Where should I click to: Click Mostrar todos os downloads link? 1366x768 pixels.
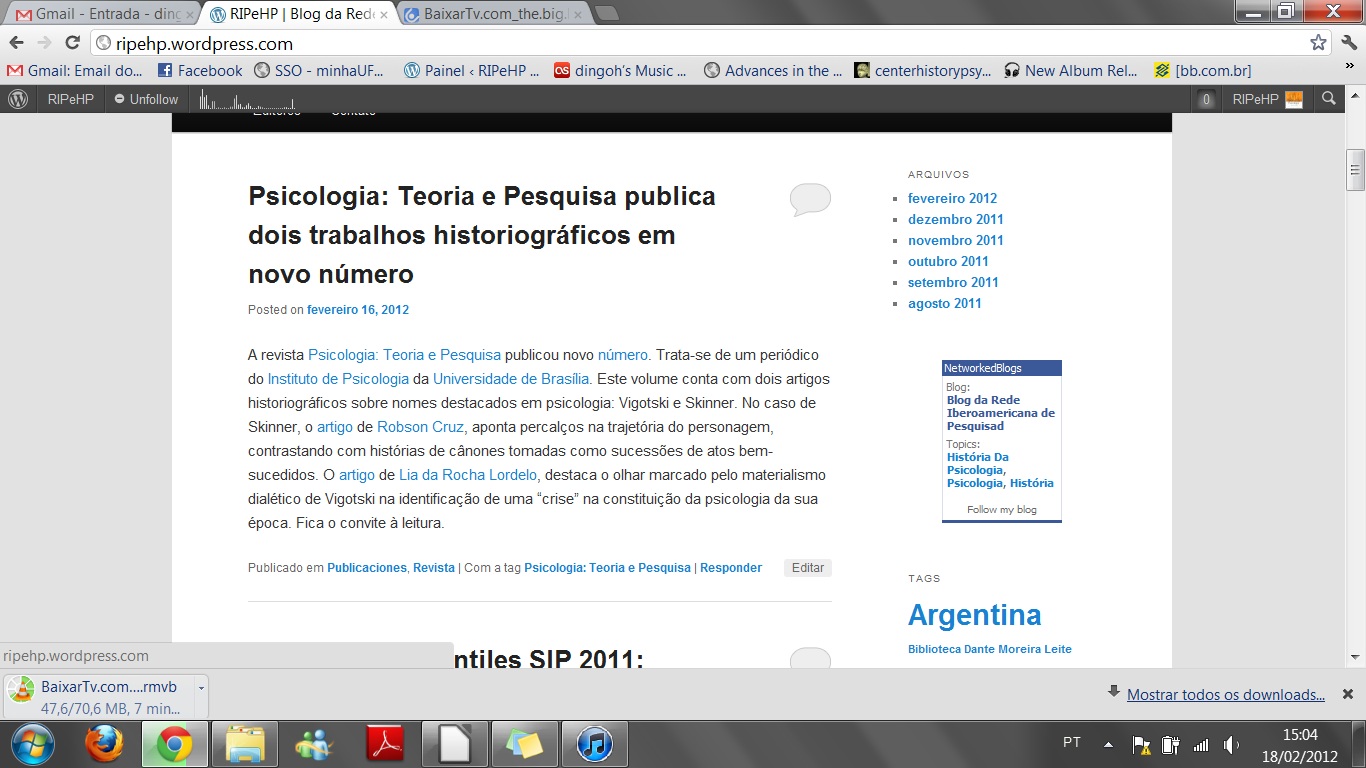[x=1225, y=695]
